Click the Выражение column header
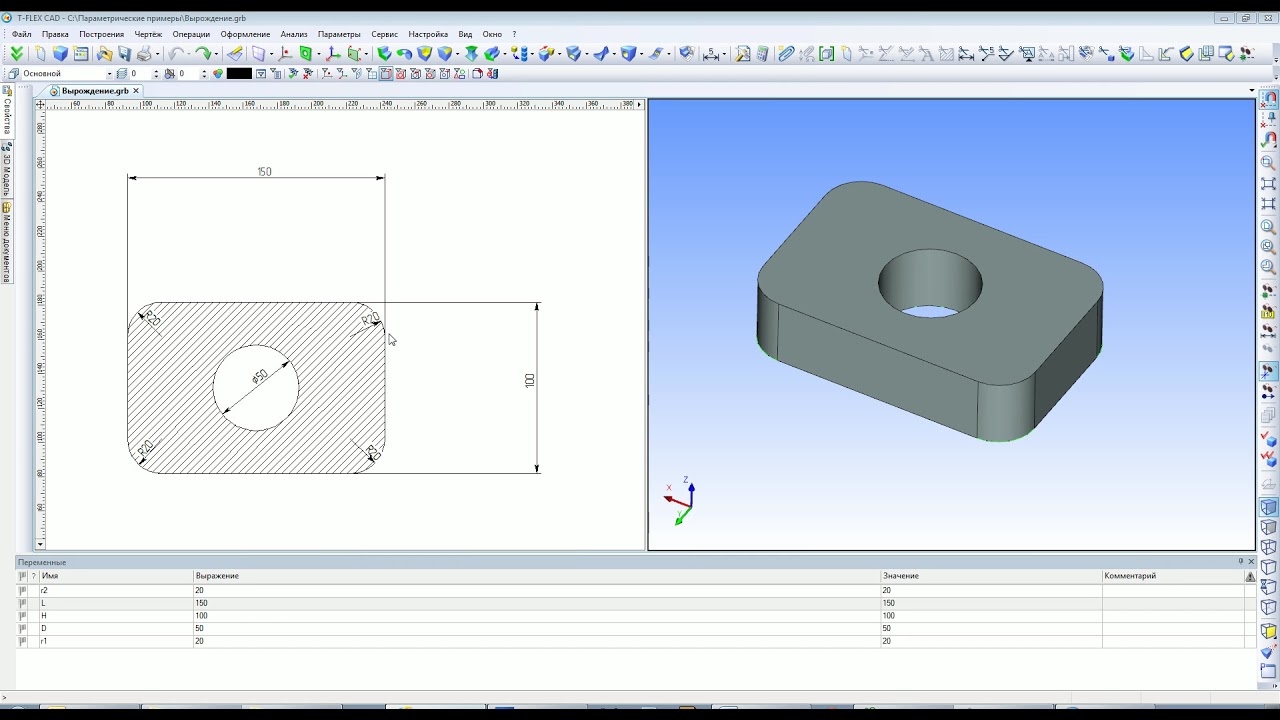 pos(537,576)
